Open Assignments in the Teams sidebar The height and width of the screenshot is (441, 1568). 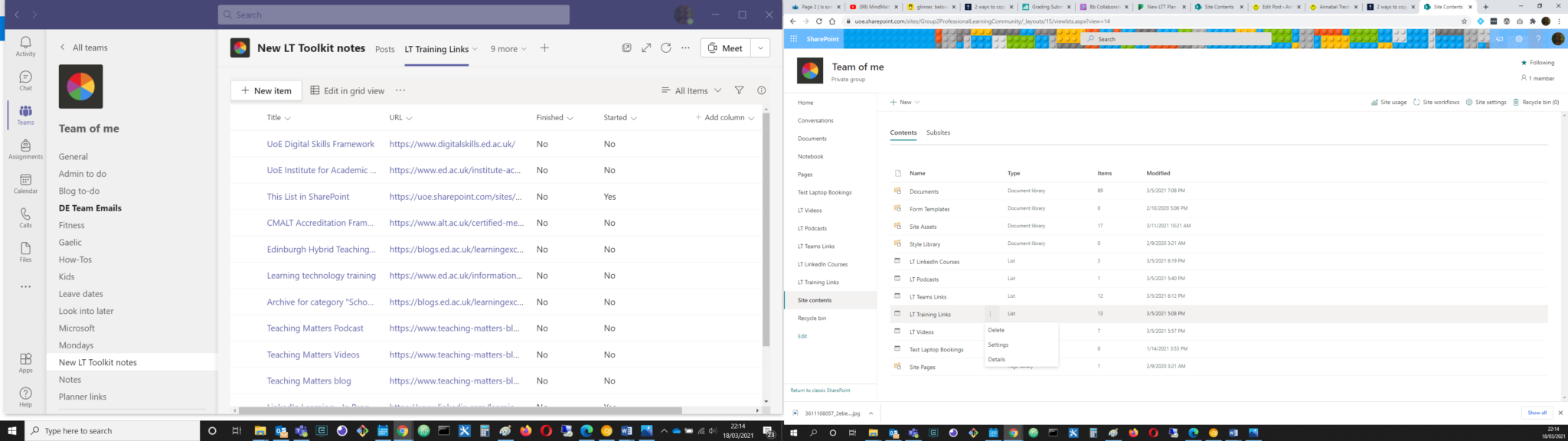click(x=25, y=149)
